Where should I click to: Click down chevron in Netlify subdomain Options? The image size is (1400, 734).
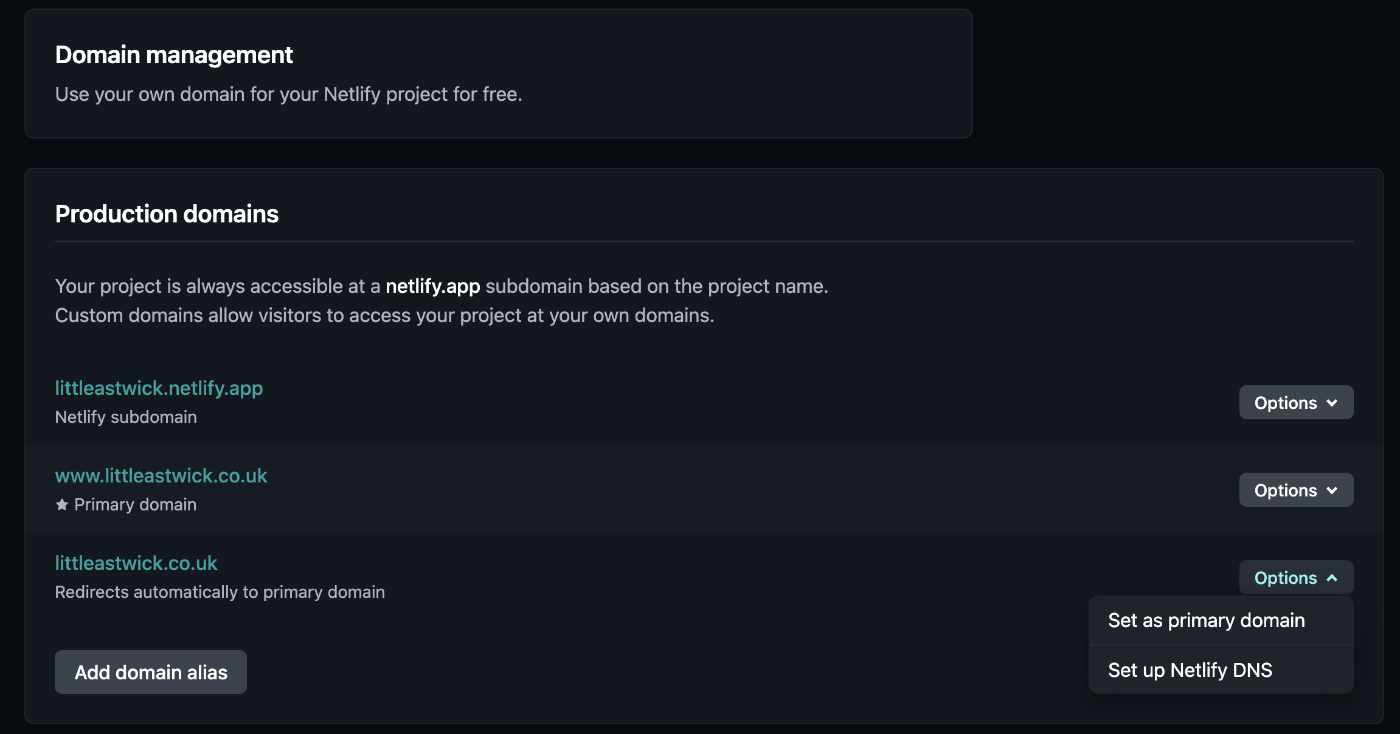1332,403
